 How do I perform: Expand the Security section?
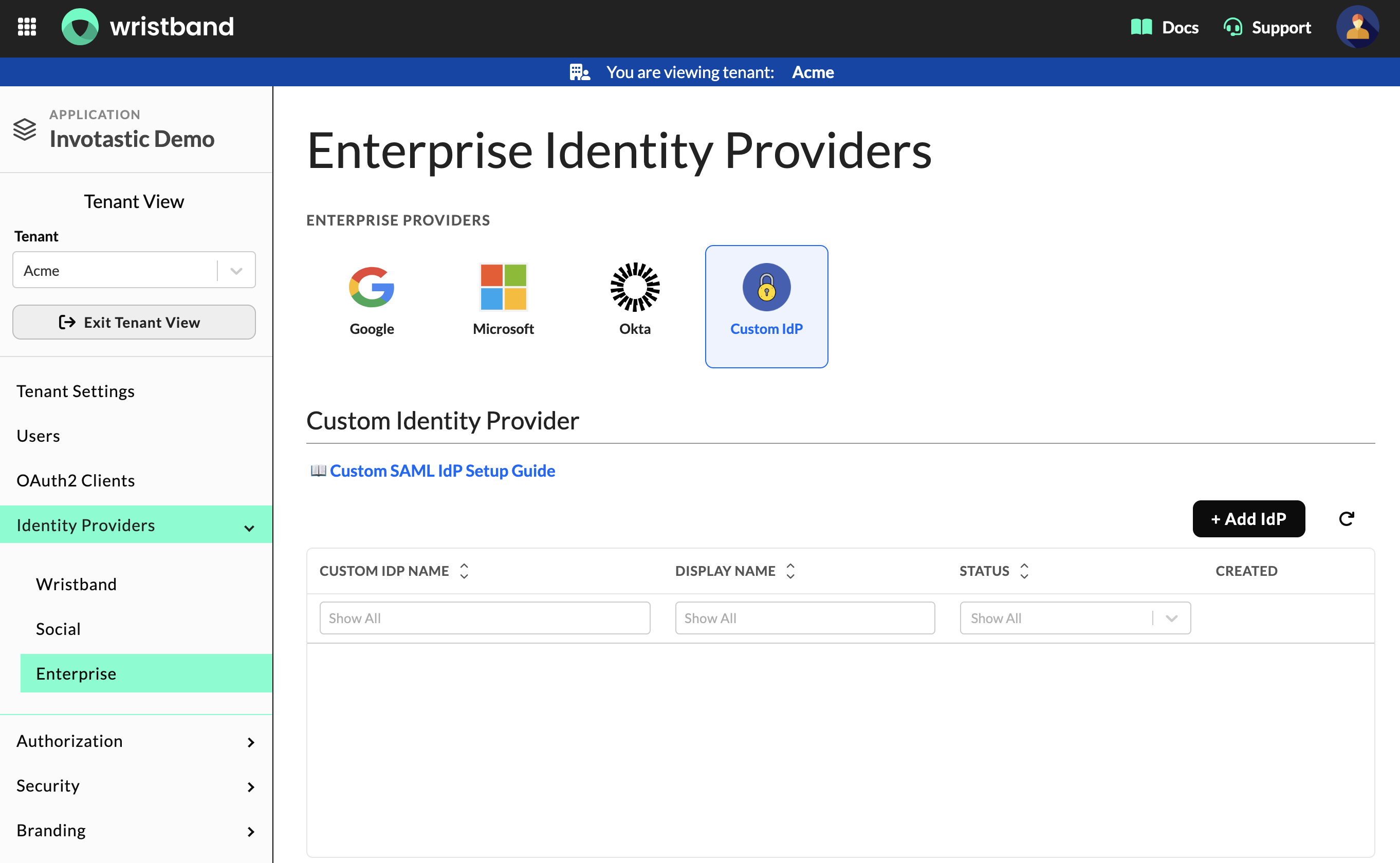click(x=250, y=786)
